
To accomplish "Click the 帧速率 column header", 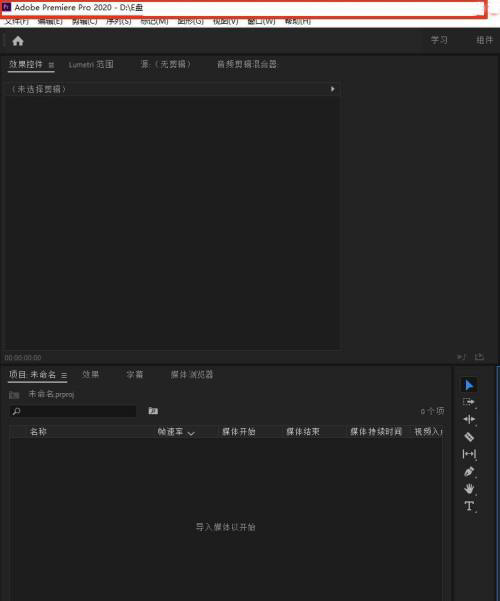I will [170, 432].
